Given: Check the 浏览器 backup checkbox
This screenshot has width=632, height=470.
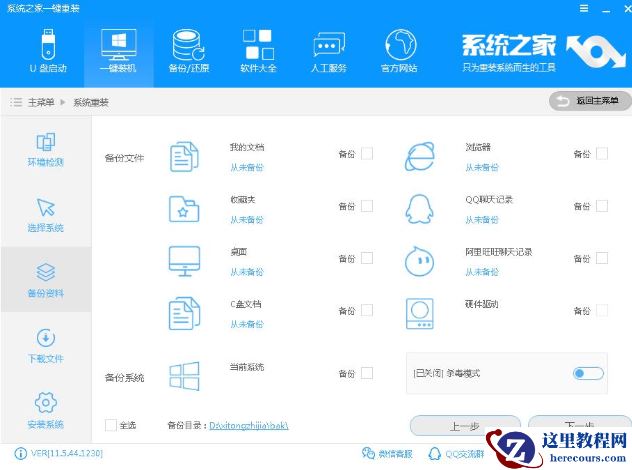Looking at the screenshot, I should tap(602, 154).
